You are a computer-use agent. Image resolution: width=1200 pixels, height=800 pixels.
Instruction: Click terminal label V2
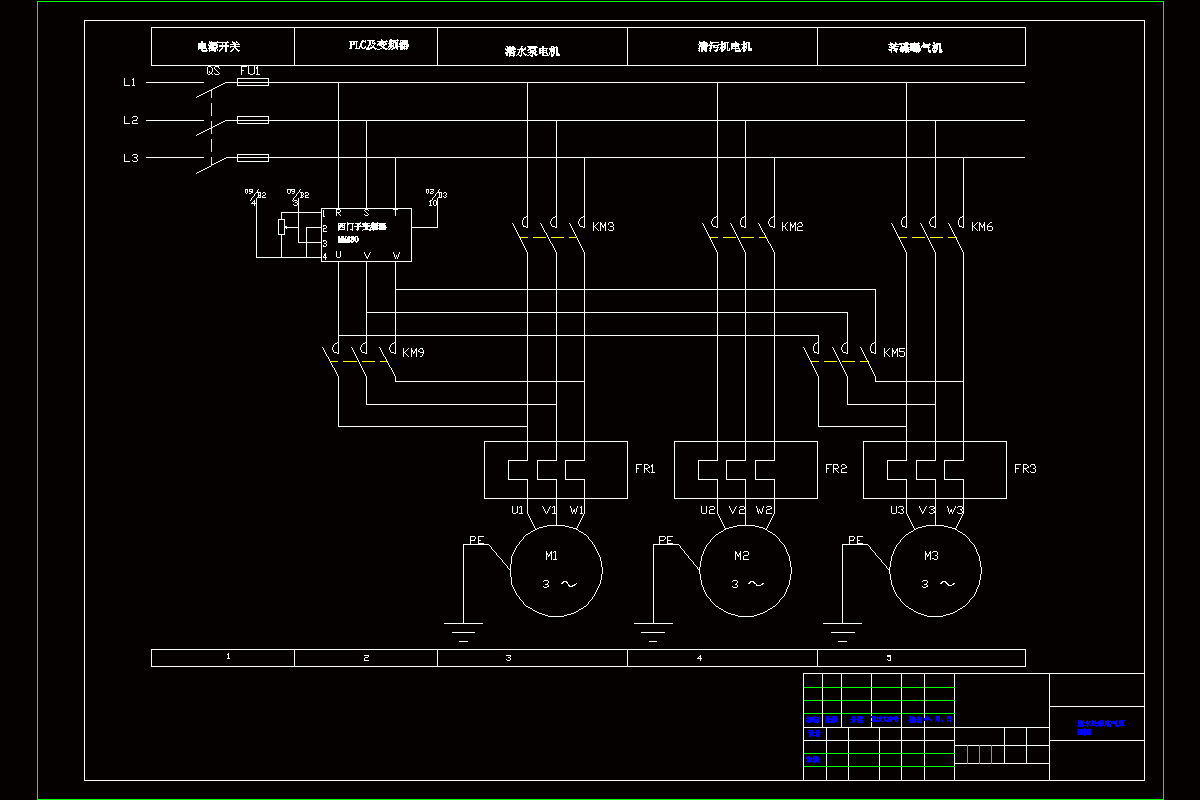pos(737,510)
